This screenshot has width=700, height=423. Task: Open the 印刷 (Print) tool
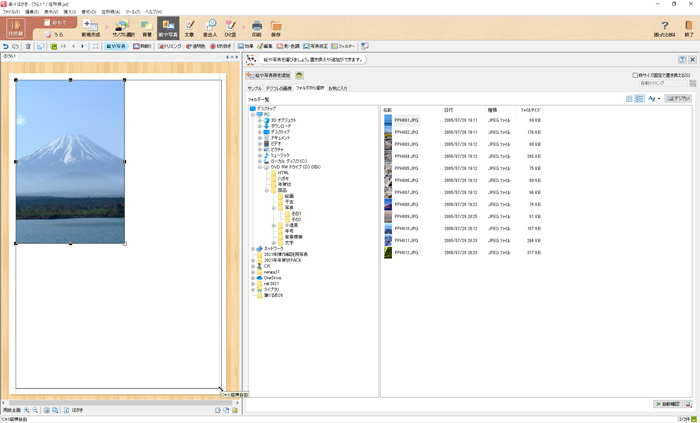[x=256, y=27]
